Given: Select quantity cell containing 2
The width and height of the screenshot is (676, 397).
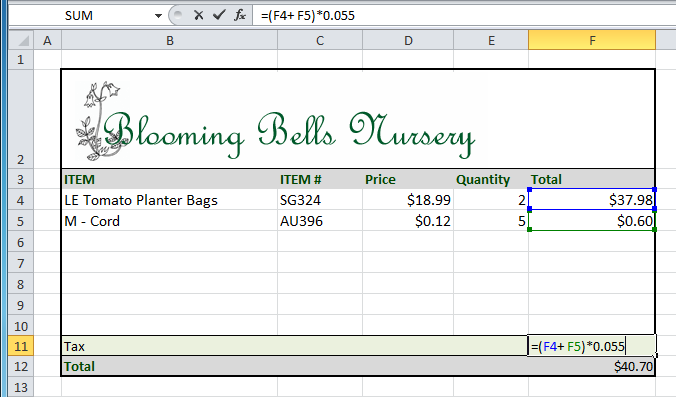Looking at the screenshot, I should (x=491, y=200).
